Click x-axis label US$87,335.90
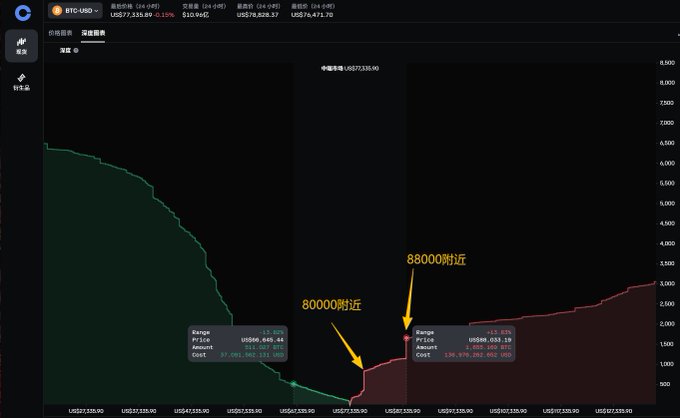This screenshot has width=680, height=418. point(402,411)
